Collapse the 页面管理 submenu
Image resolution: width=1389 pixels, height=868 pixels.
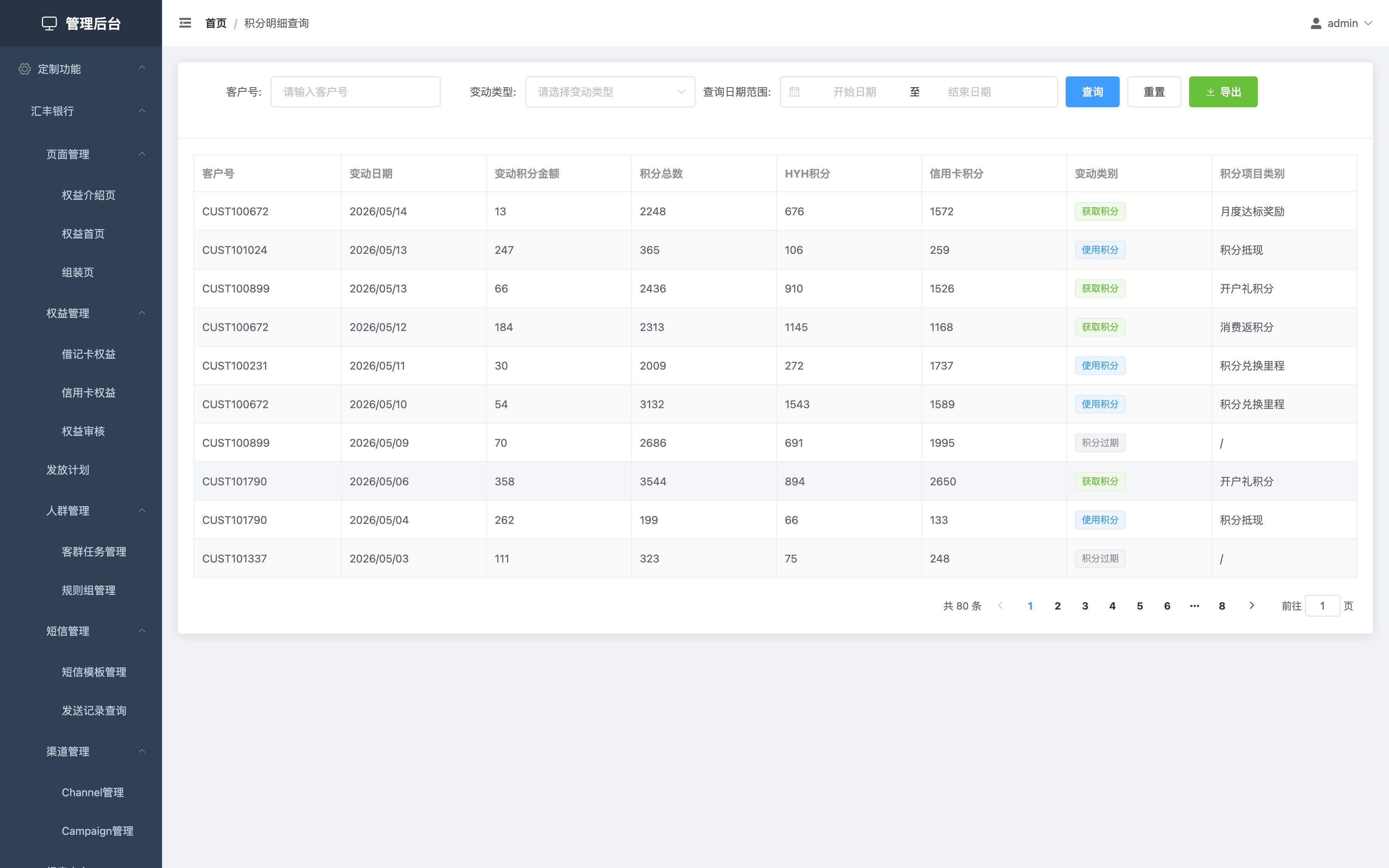coord(142,154)
